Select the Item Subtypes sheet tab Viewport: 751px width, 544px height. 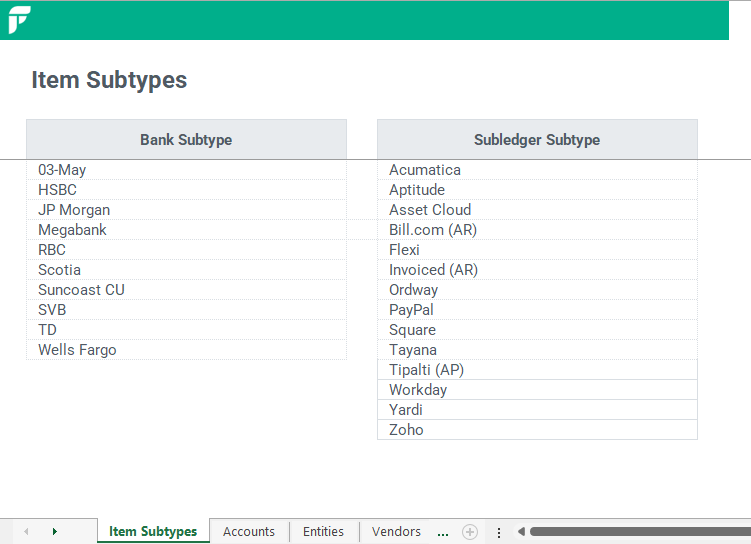153,532
